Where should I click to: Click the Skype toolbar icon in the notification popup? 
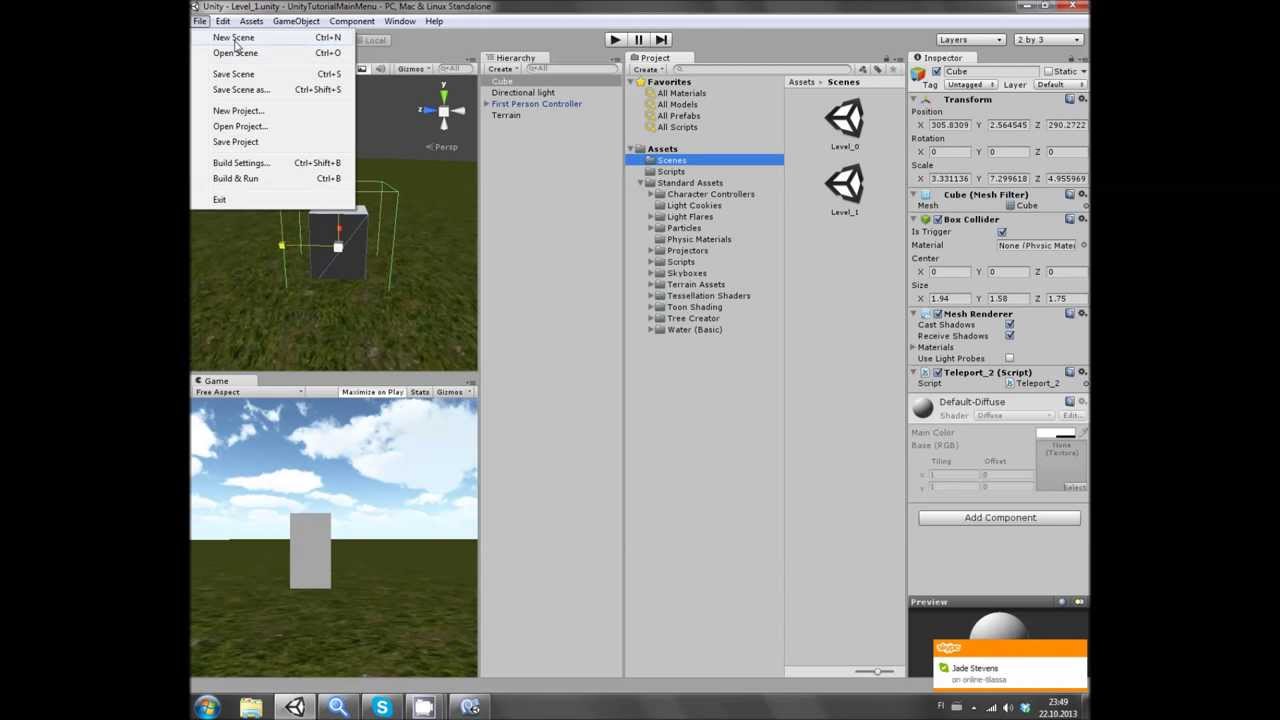tap(948, 648)
